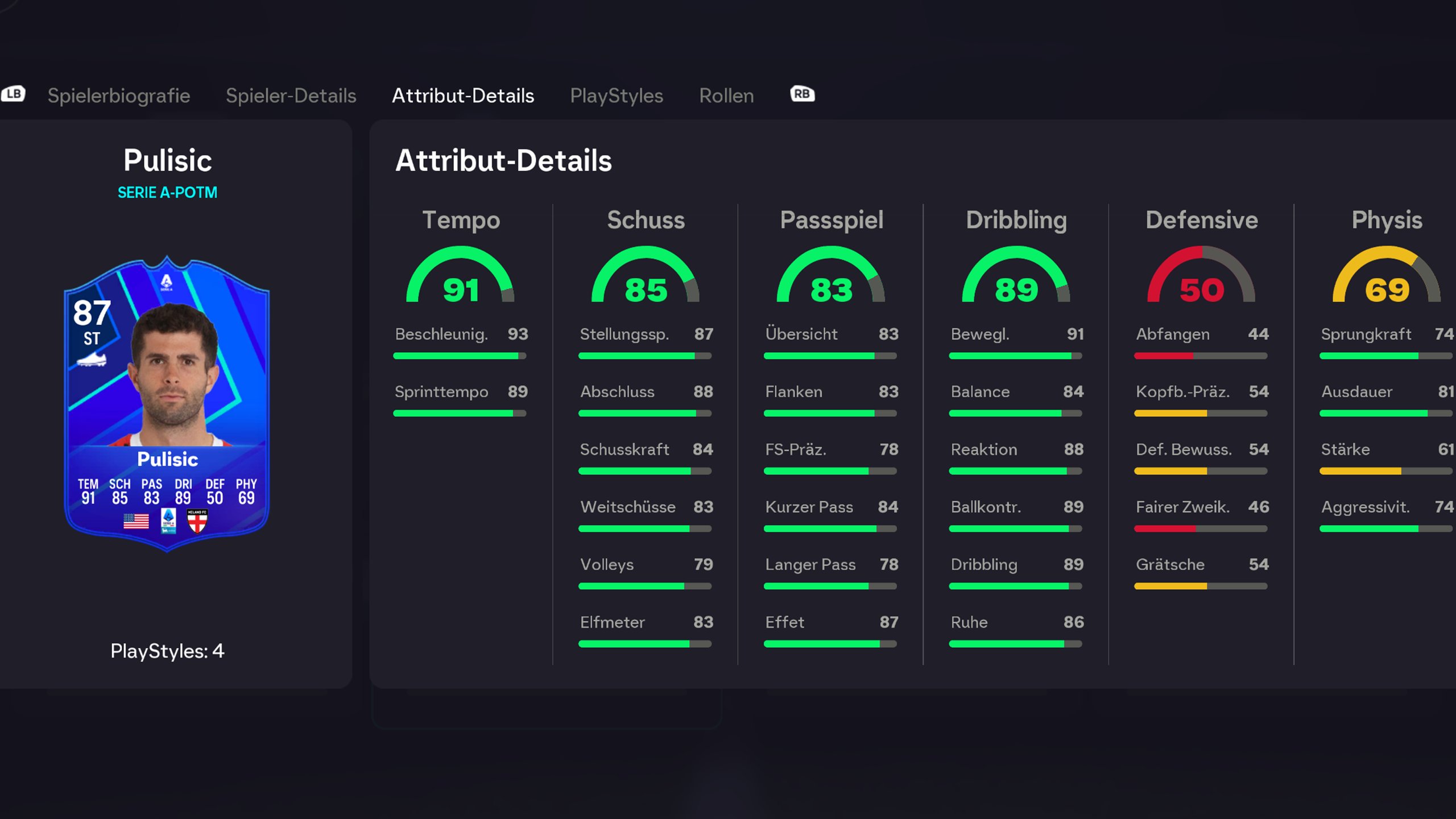
Task: Click the boot icon below ST position
Action: (92, 359)
